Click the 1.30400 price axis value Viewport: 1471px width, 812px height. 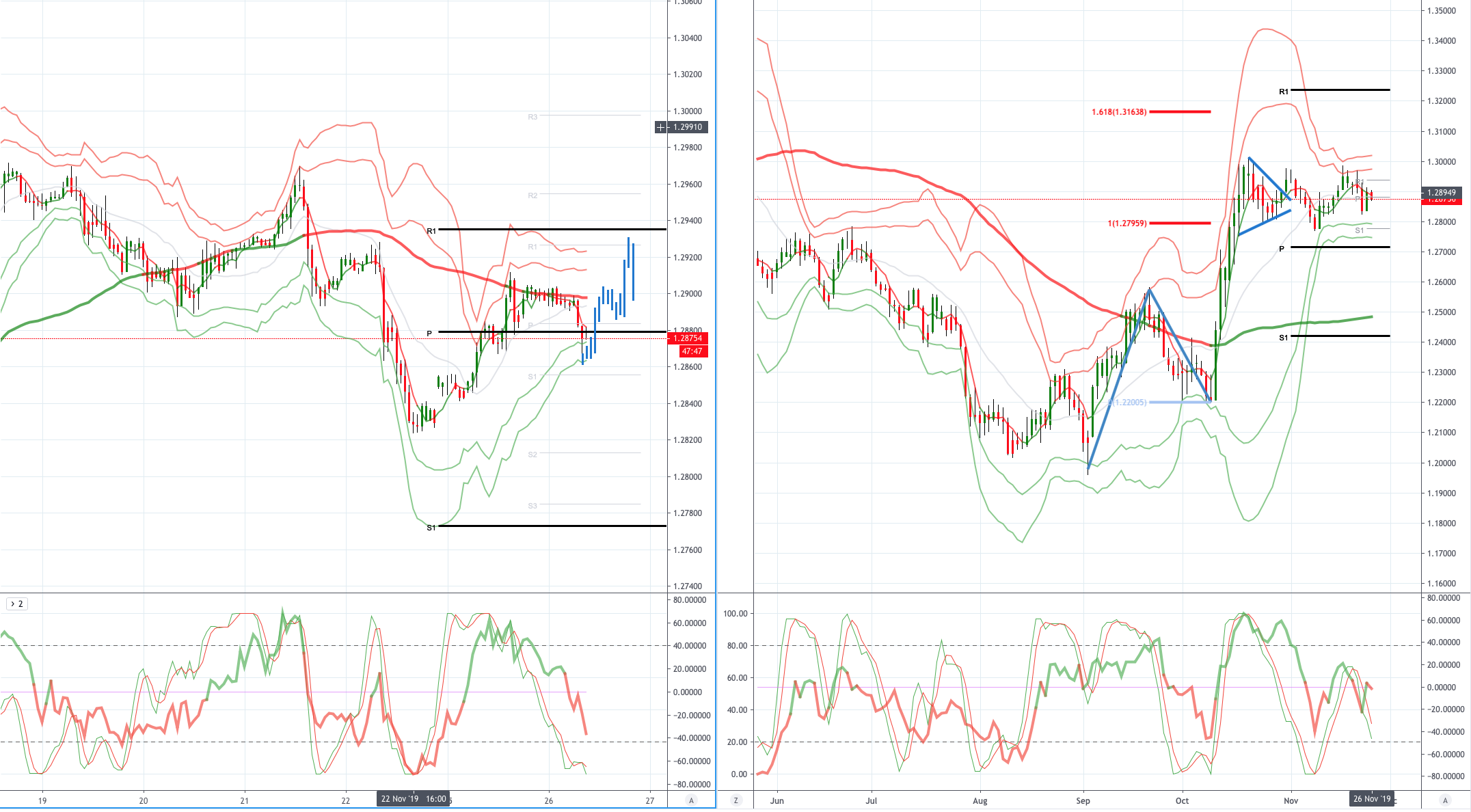pyautogui.click(x=688, y=38)
